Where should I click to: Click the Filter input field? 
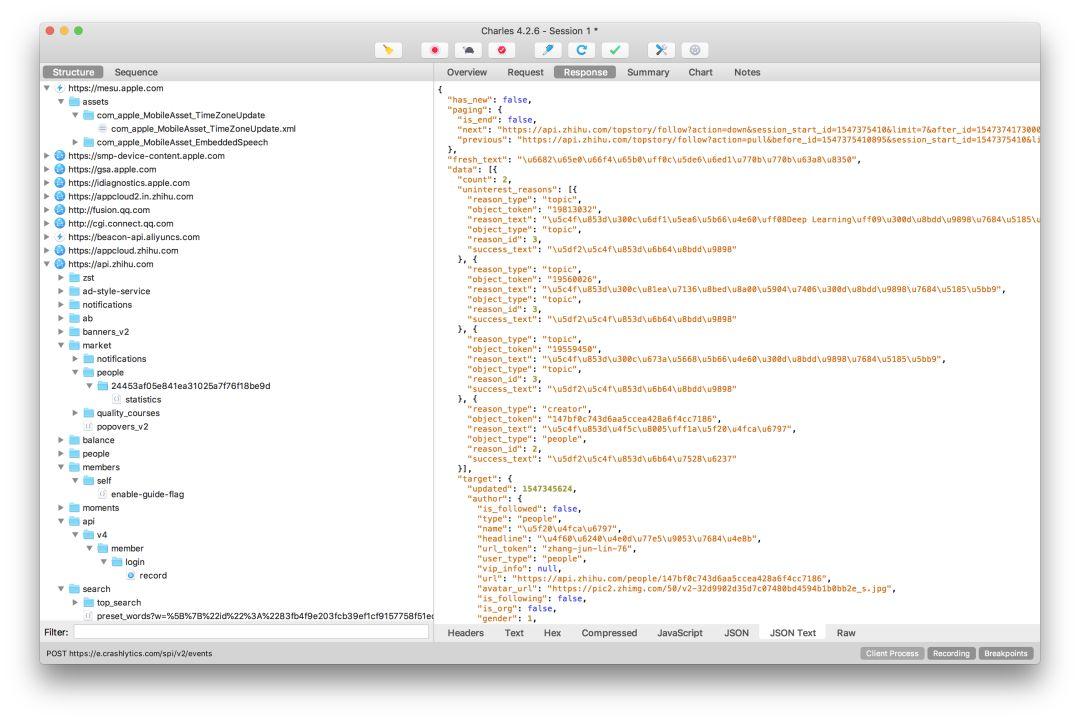point(251,632)
